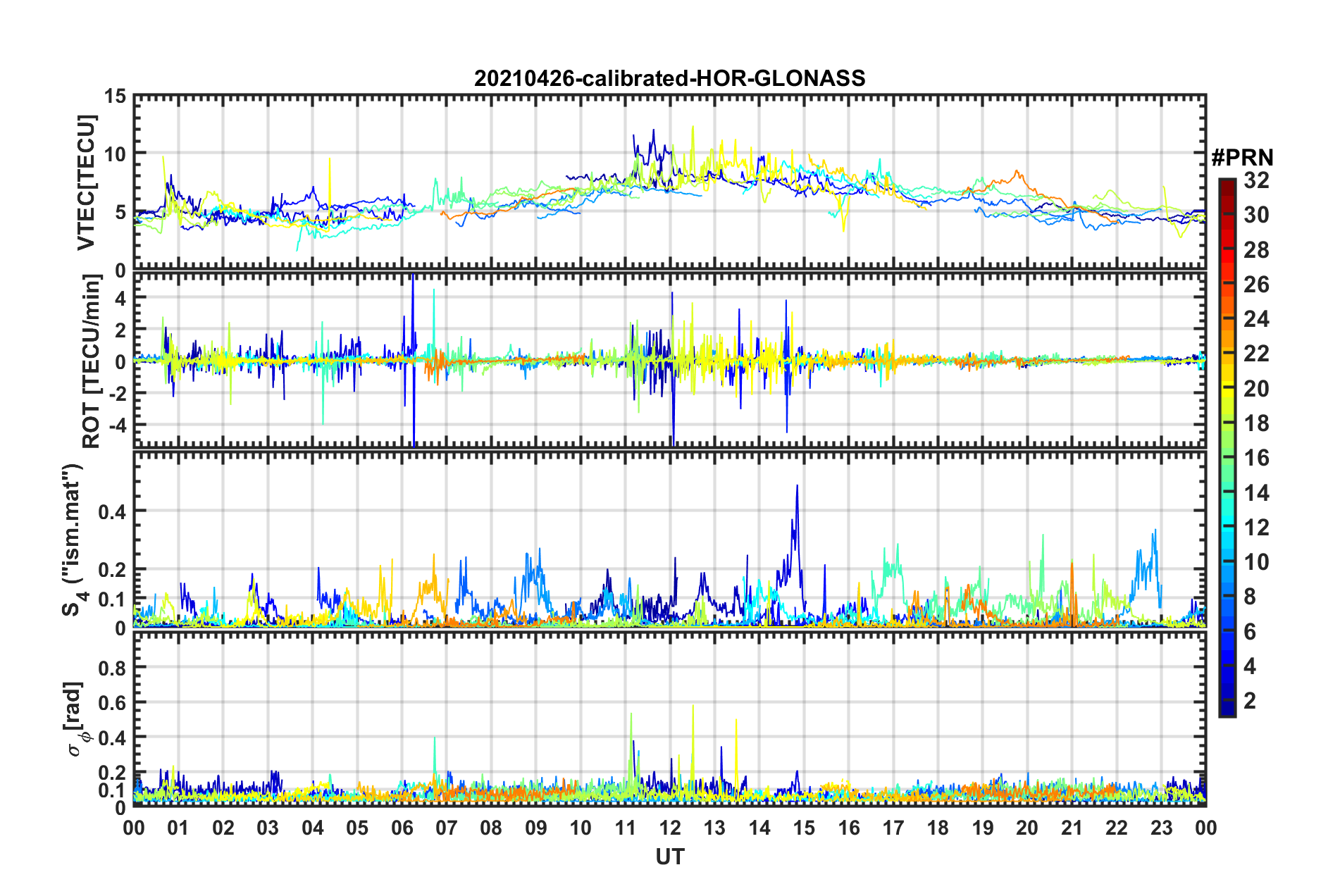This screenshot has height=896, width=1340.
Task: Click S4 y-axis tick label 0.2
Action: click(x=112, y=570)
